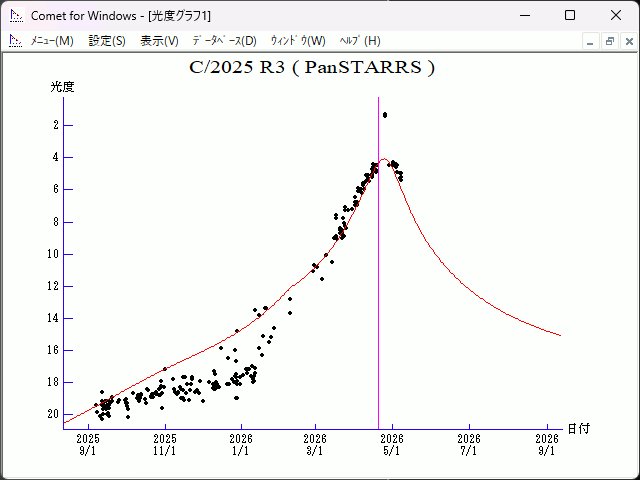Open the ヘルプ(H) menu
Viewport: 640px width, 480px height.
tap(360, 41)
